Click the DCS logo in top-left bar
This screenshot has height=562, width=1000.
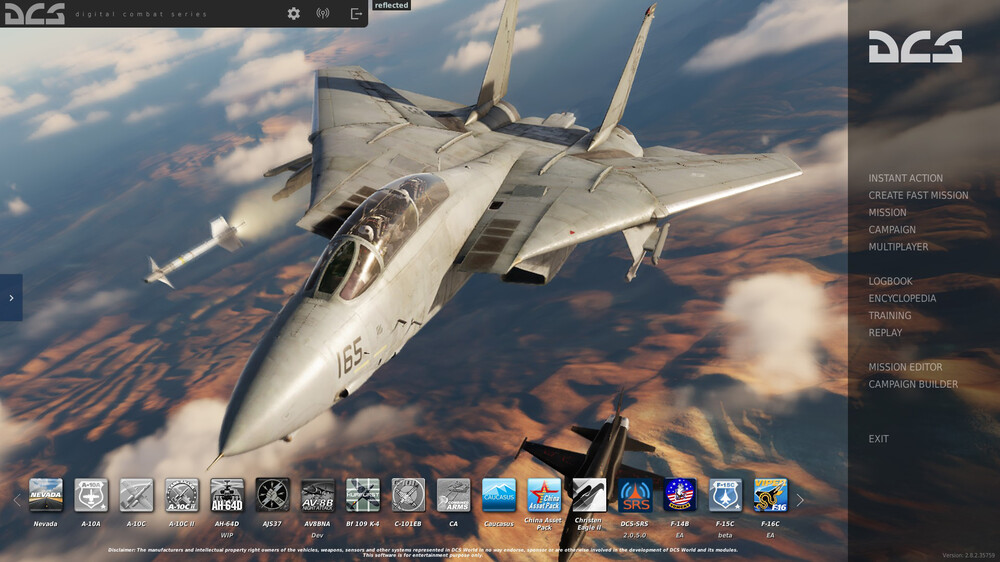coord(34,13)
